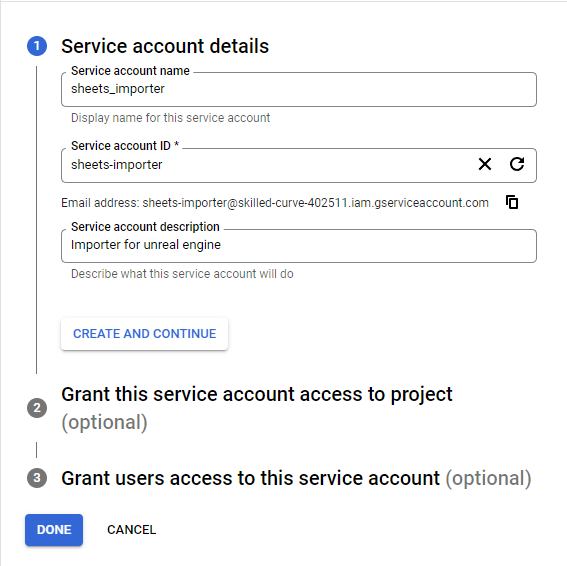The image size is (567, 566).
Task: Clear the Service account ID field
Action: coord(485,164)
